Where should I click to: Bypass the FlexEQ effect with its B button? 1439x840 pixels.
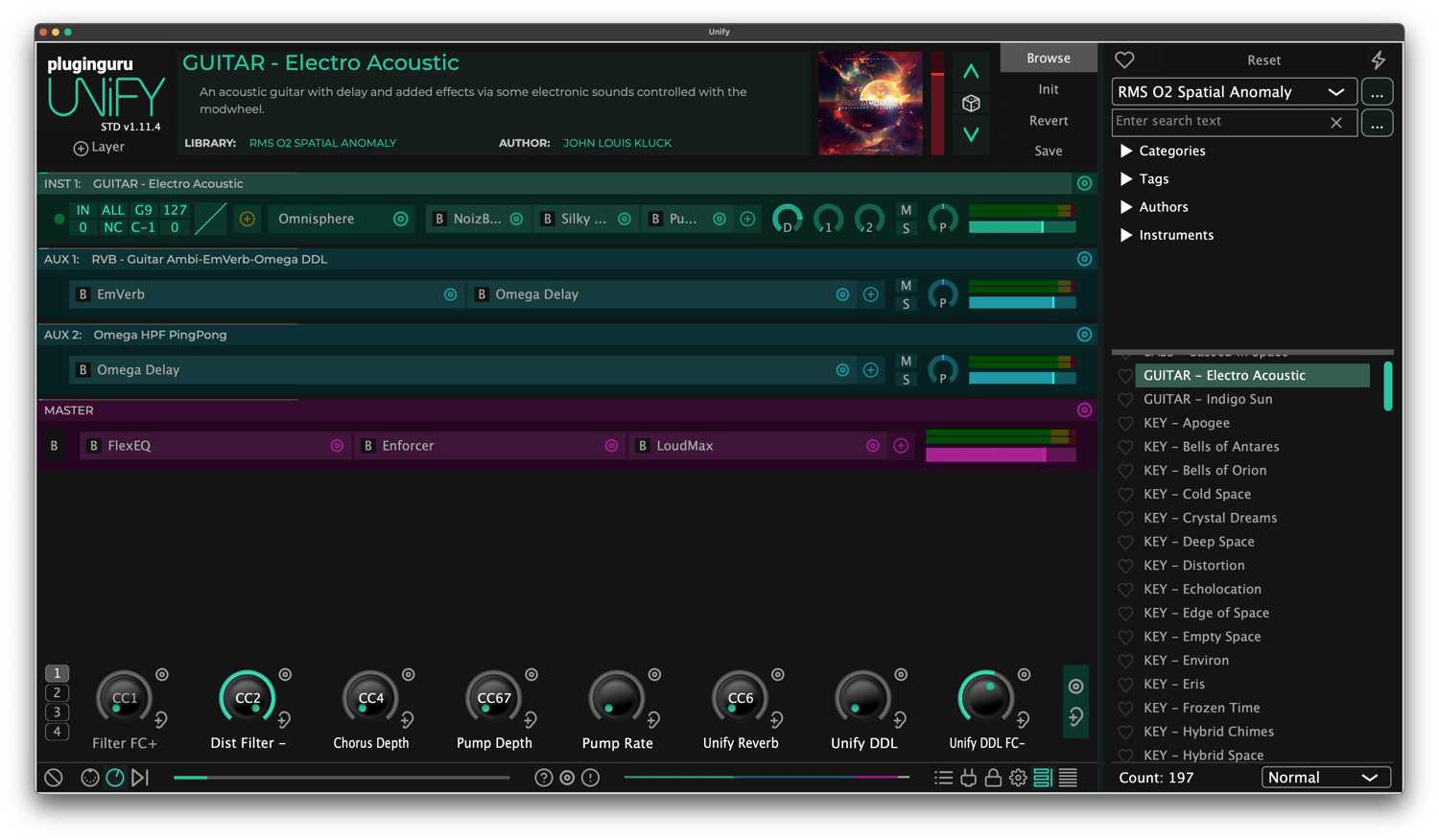pos(93,446)
